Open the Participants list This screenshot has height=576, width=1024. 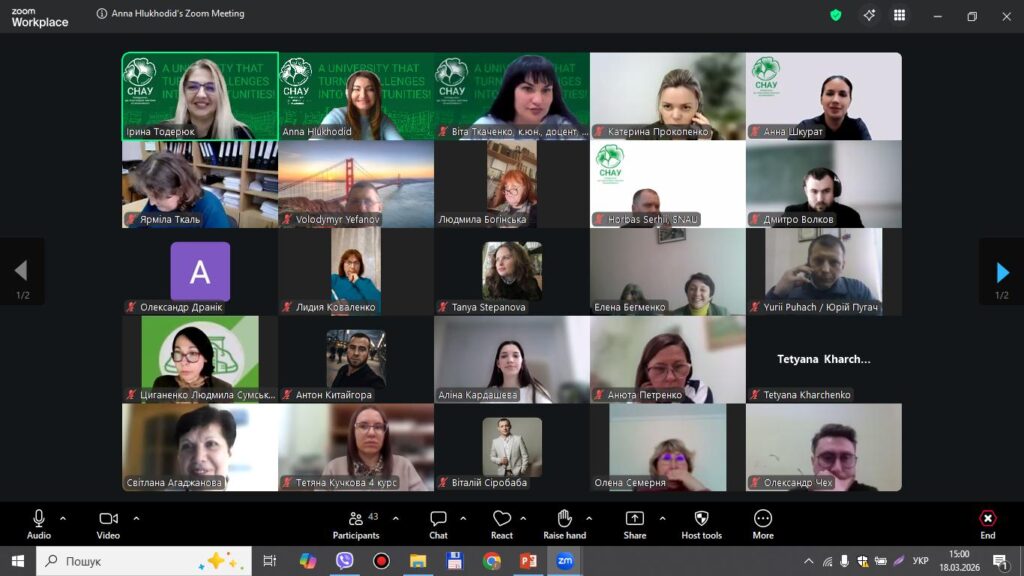pyautogui.click(x=356, y=524)
